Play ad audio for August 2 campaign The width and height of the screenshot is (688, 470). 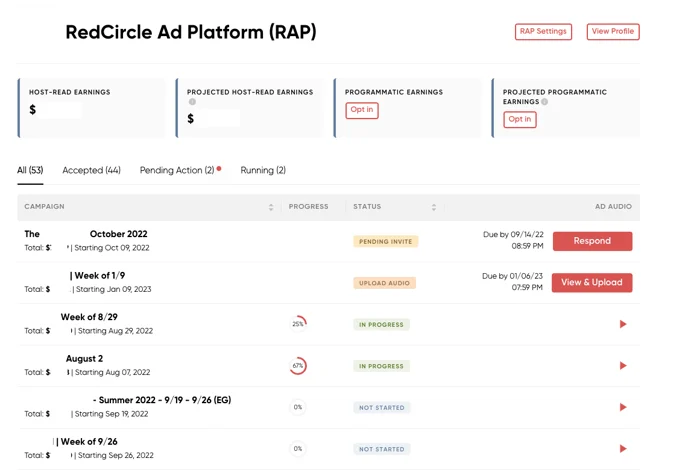pos(623,366)
